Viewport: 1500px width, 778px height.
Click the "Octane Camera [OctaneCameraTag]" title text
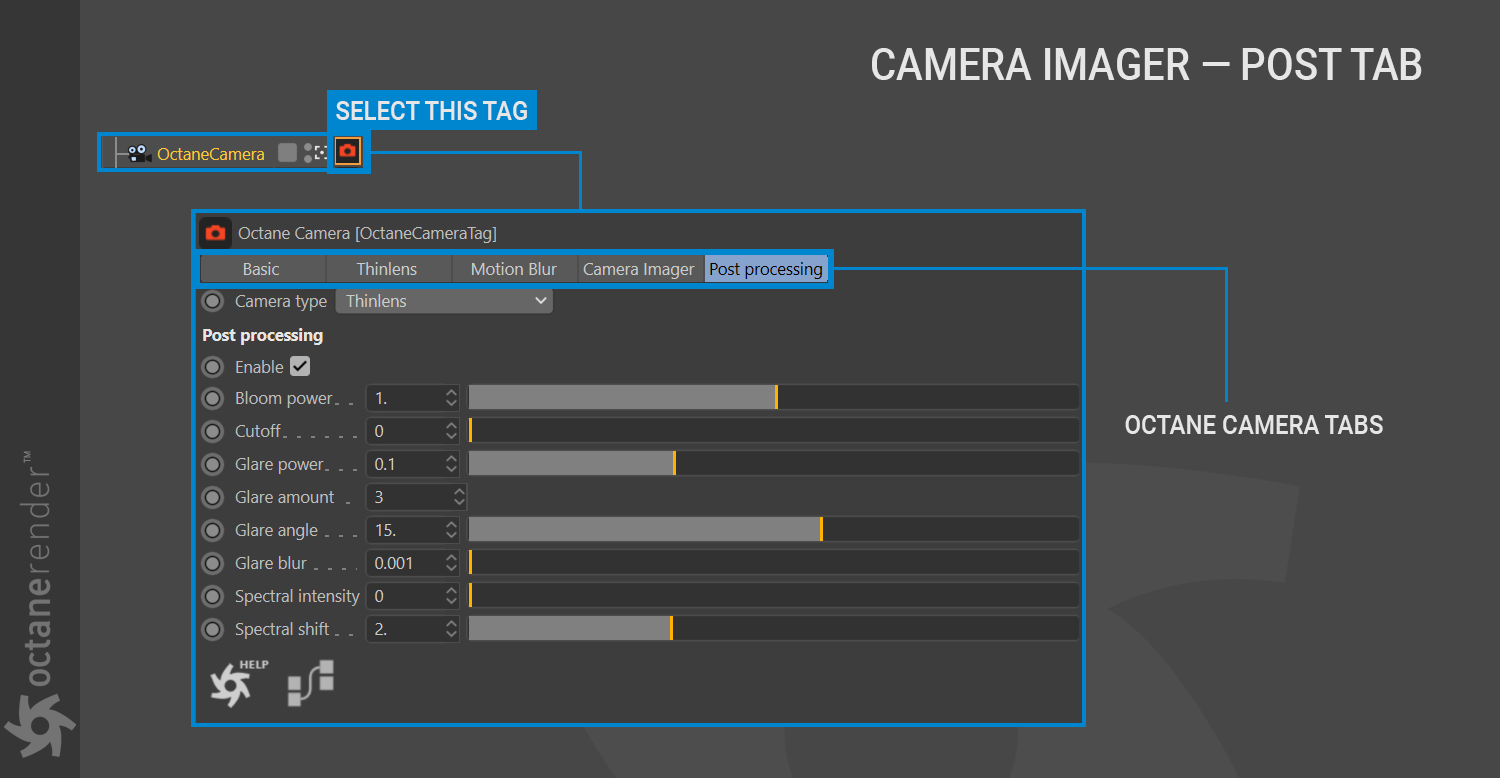coord(367,233)
